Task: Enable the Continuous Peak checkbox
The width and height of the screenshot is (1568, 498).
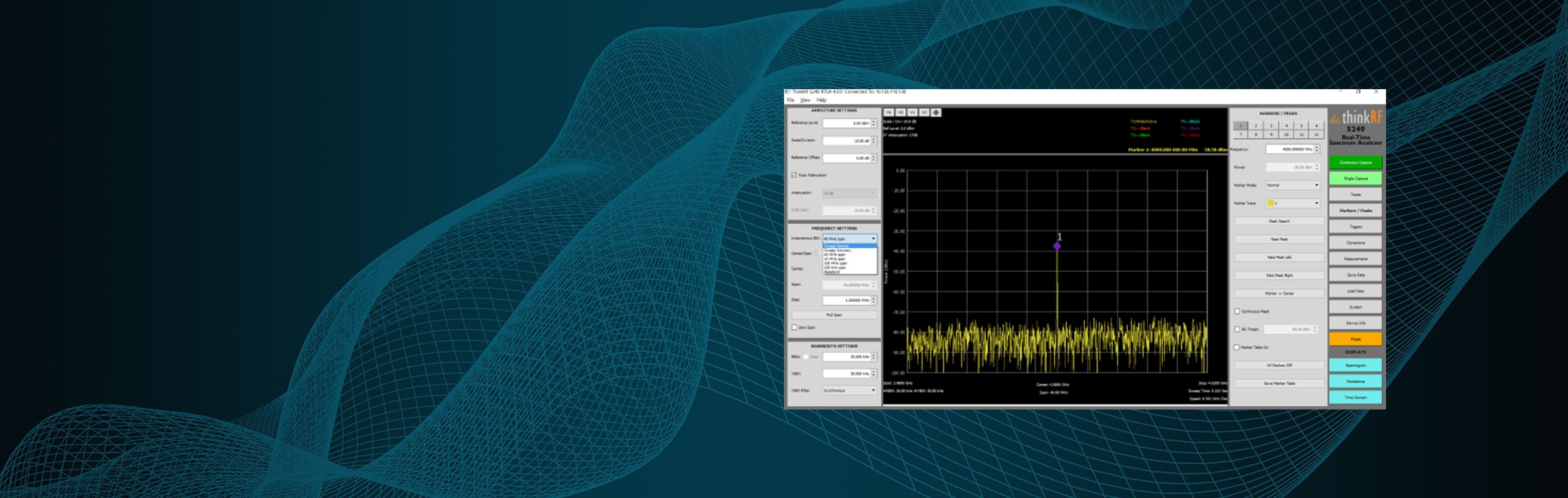Action: pyautogui.click(x=1237, y=312)
